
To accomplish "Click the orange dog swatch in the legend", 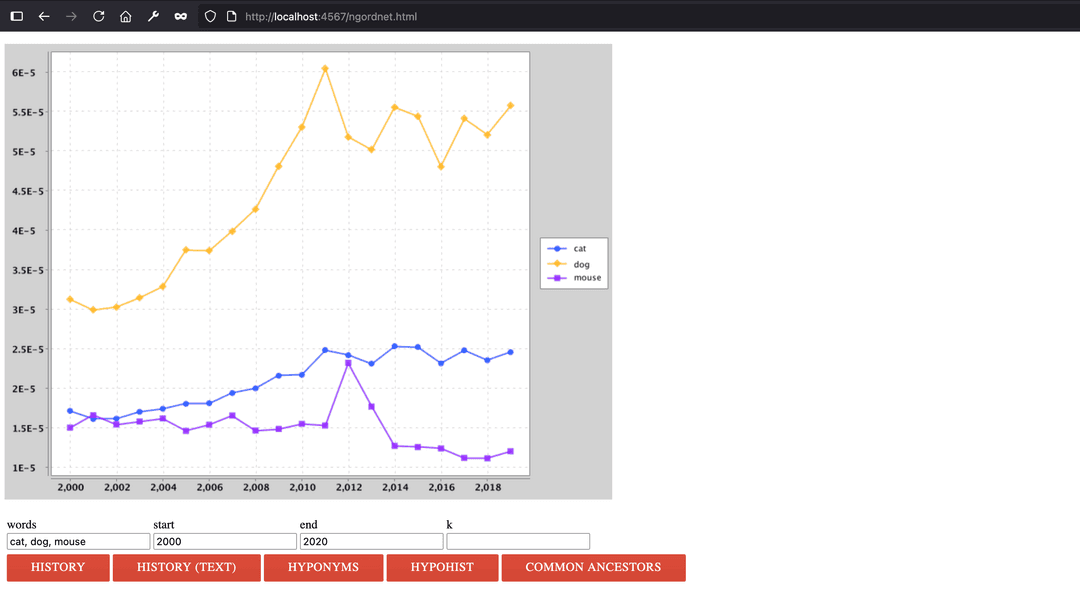I will pyautogui.click(x=558, y=264).
